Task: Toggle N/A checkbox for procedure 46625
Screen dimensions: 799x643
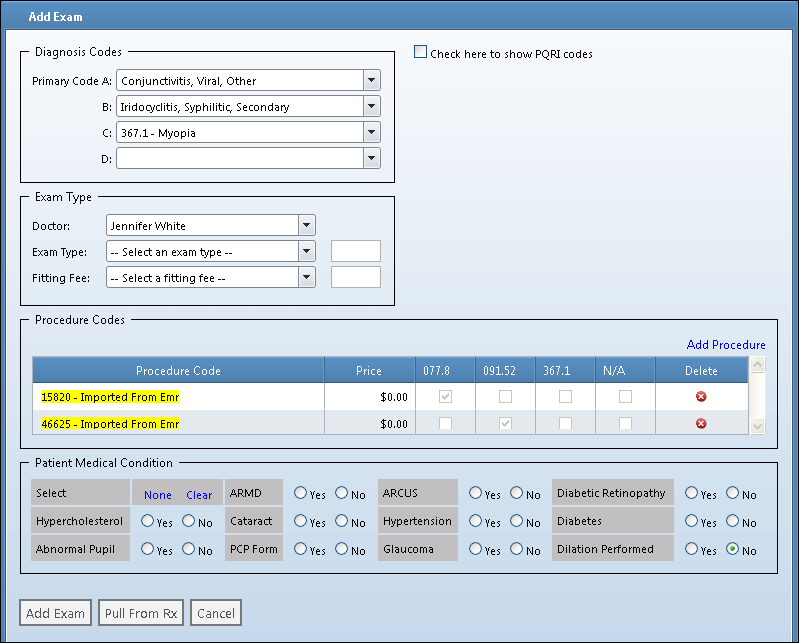Action: (x=625, y=423)
